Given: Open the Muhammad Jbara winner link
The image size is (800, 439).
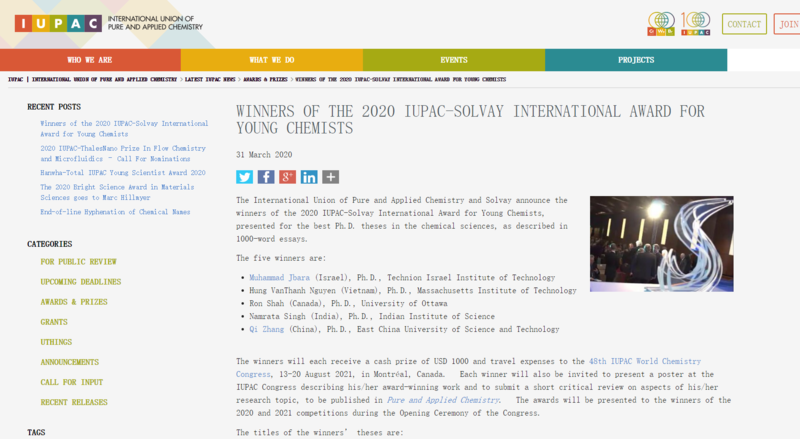Looking at the screenshot, I should coord(279,276).
